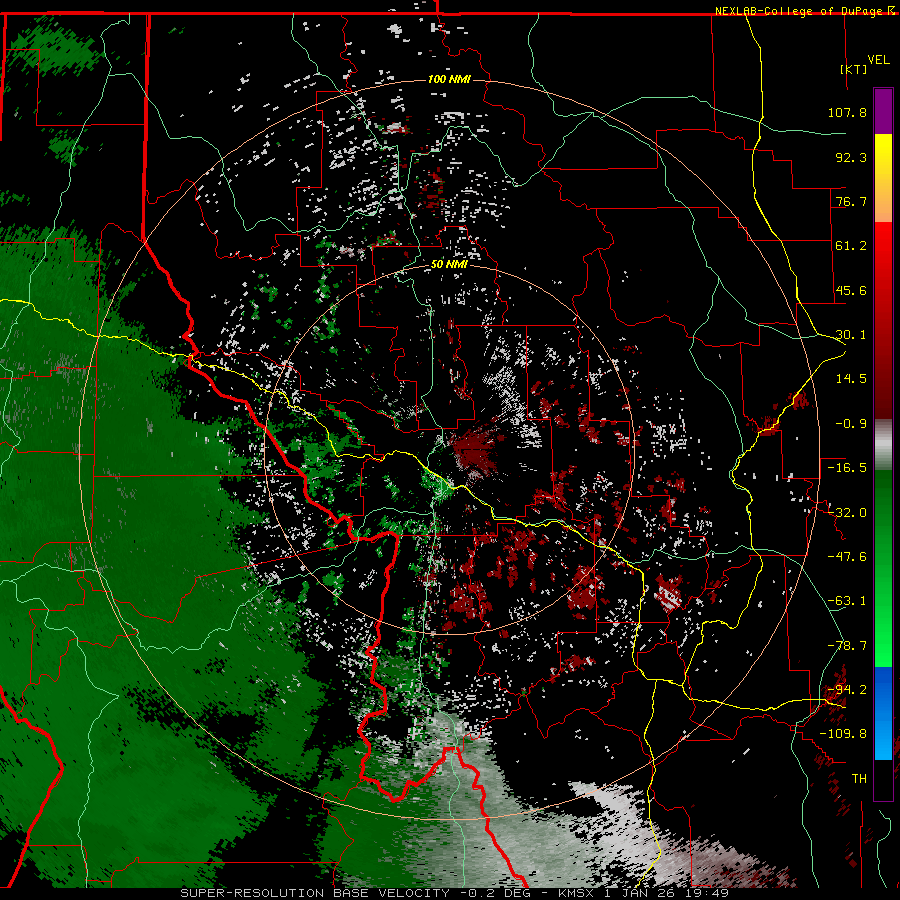Screen dimensions: 900x900
Task: Click the yellow segment of the velocity color bar
Action: click(x=883, y=178)
